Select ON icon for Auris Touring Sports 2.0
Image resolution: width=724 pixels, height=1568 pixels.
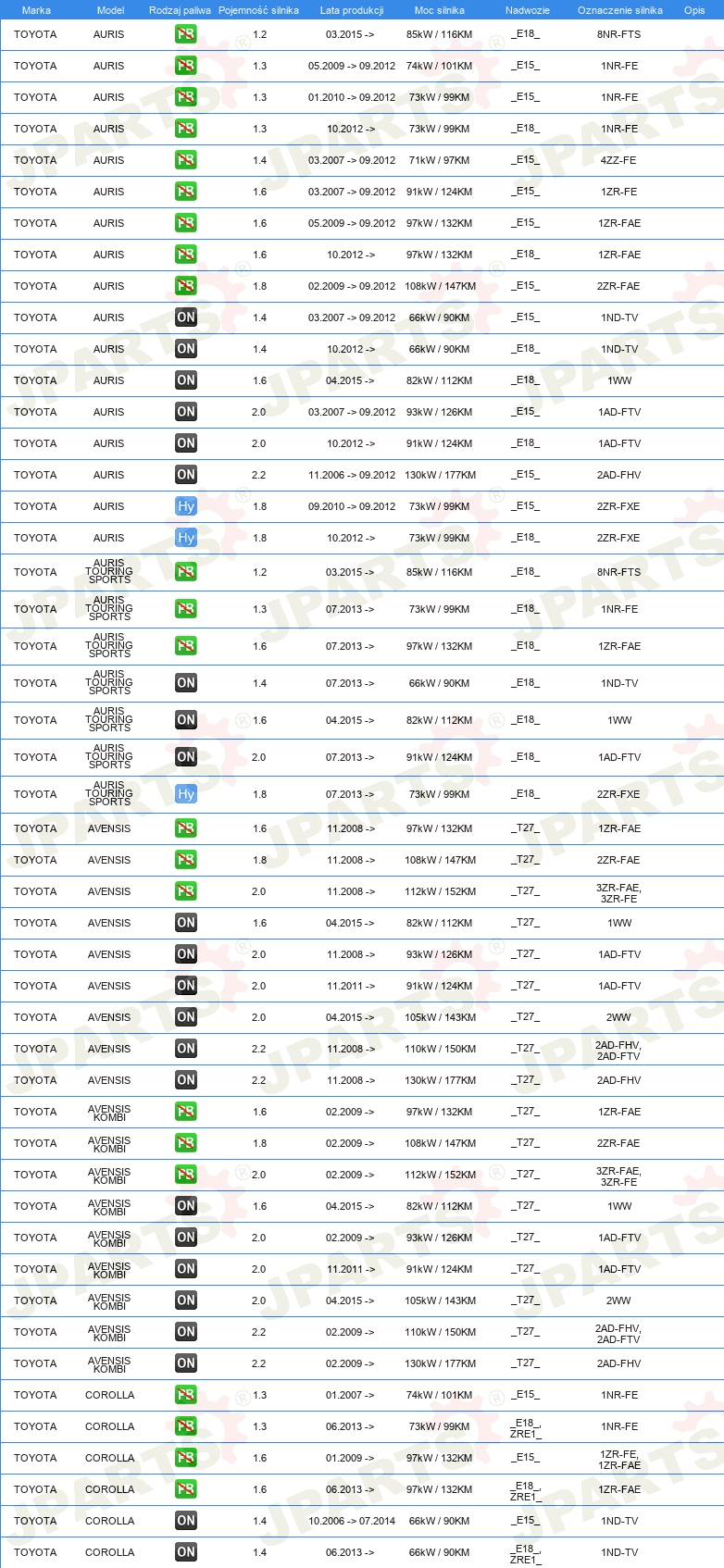click(x=186, y=757)
